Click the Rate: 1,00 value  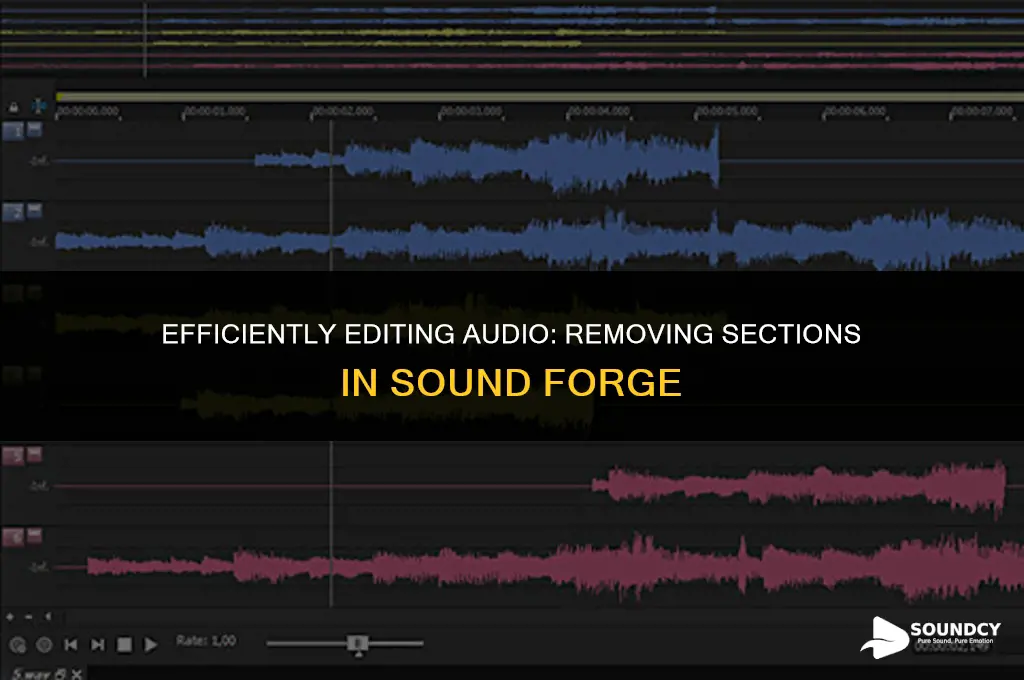pos(206,641)
